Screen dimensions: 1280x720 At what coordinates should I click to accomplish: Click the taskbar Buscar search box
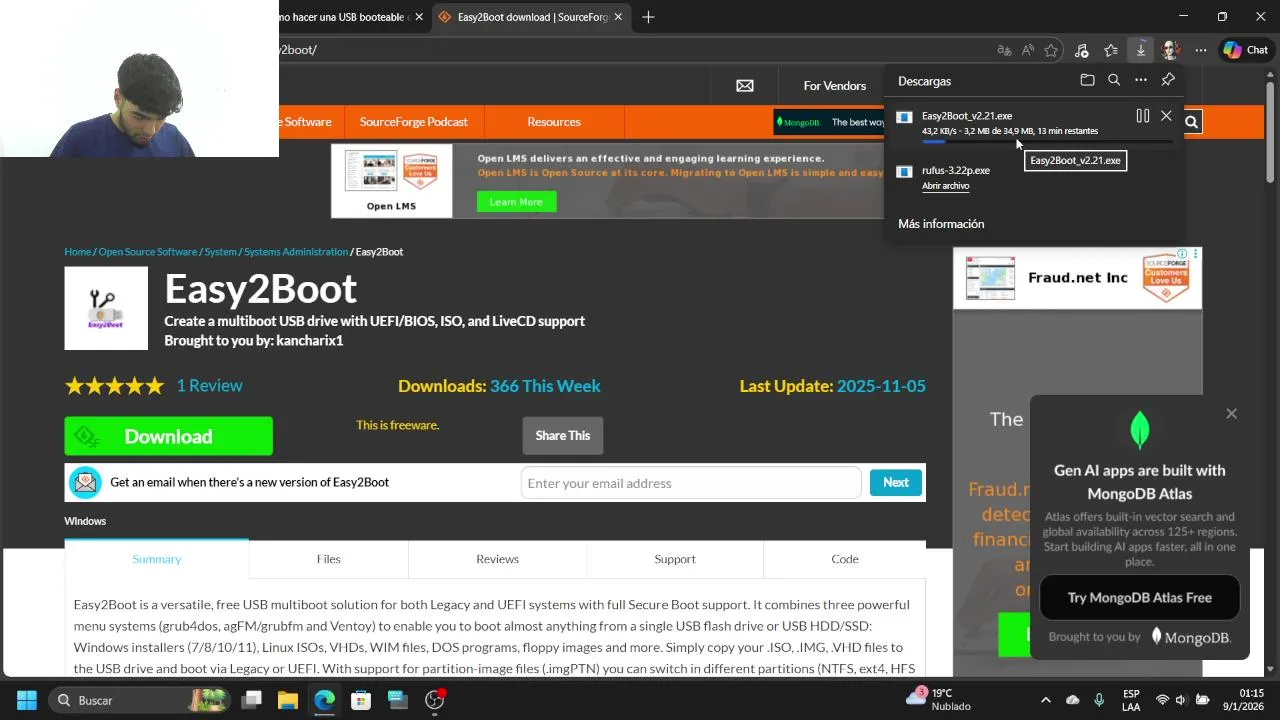click(138, 700)
